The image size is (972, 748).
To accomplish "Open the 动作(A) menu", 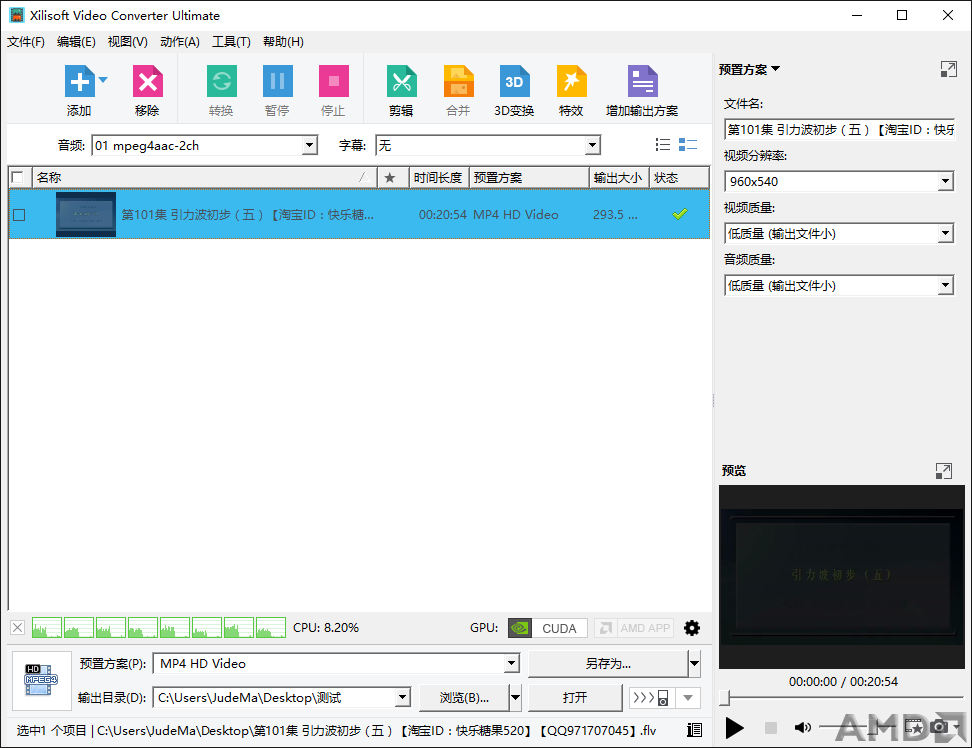I will (x=180, y=42).
